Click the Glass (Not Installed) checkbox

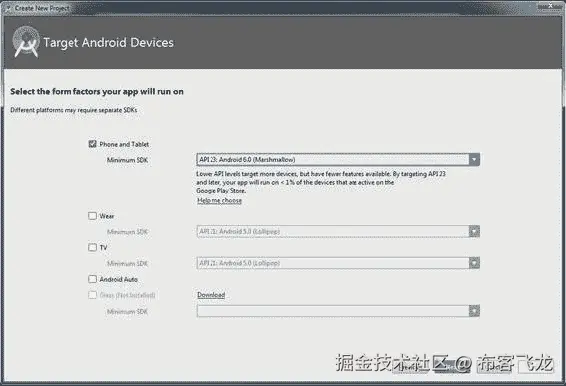click(92, 295)
